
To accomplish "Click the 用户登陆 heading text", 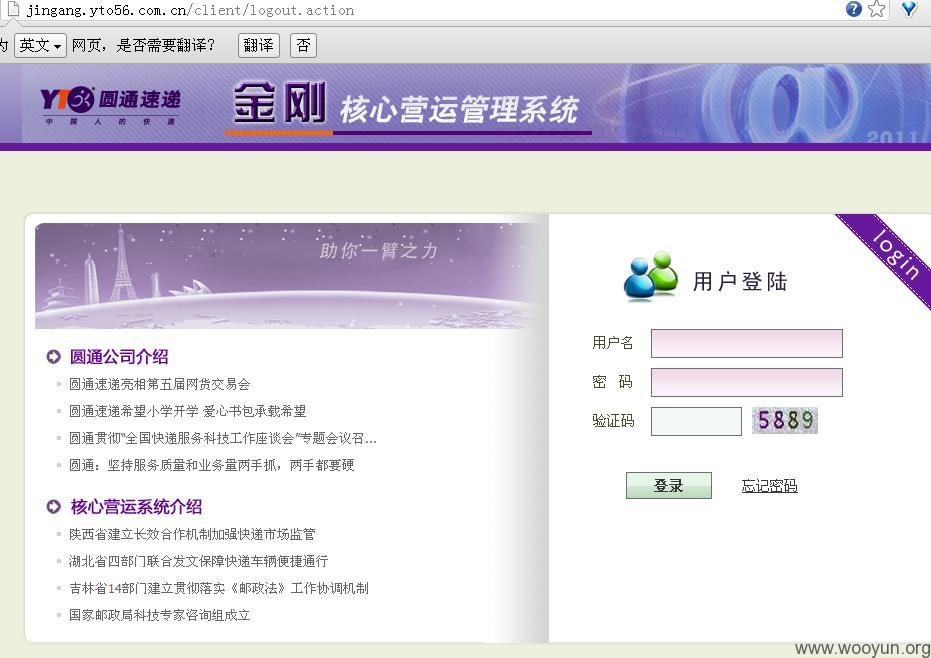I will pyautogui.click(x=740, y=281).
